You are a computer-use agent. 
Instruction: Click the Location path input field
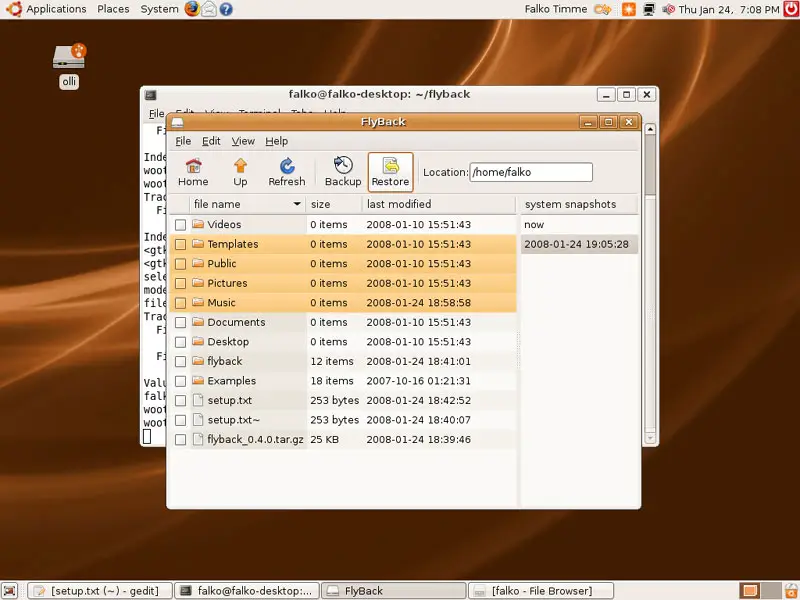coord(531,172)
